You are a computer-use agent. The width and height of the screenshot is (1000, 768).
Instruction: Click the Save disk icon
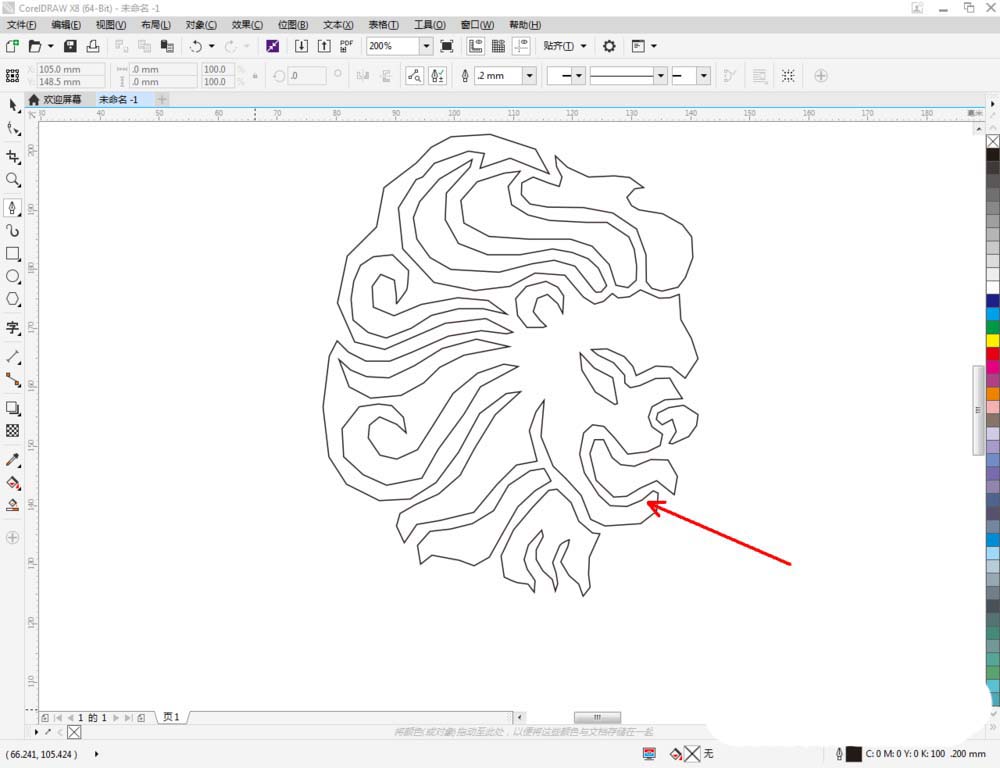point(70,46)
